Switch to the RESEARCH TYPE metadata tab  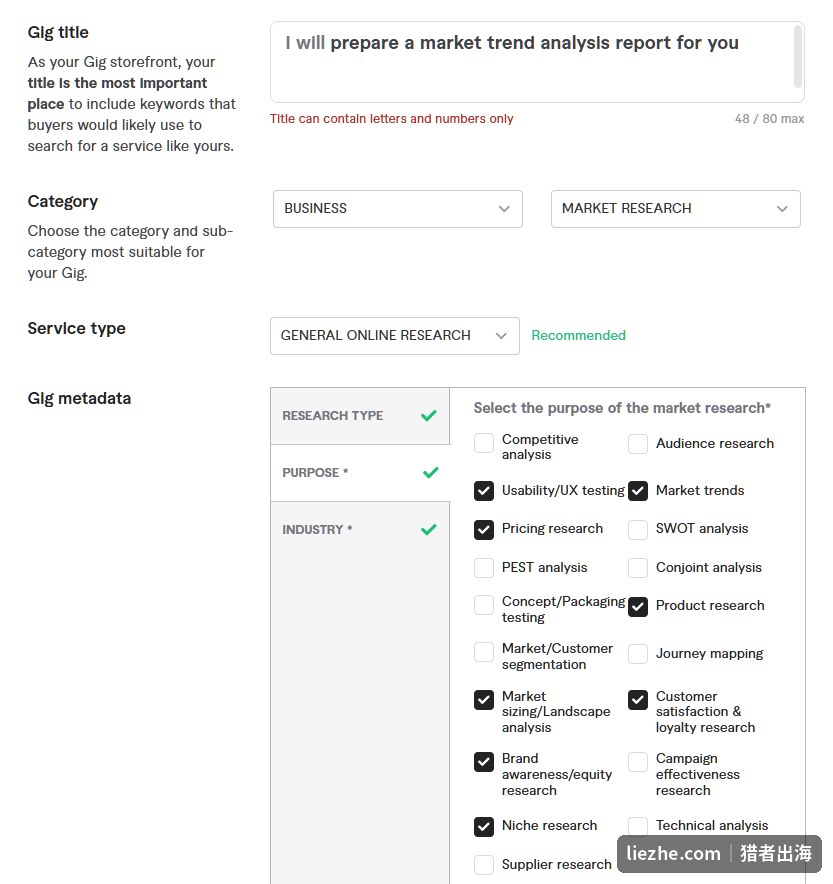pos(360,416)
